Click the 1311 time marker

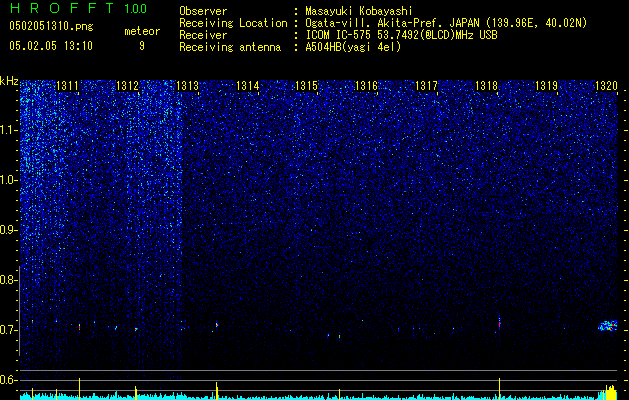point(67,86)
